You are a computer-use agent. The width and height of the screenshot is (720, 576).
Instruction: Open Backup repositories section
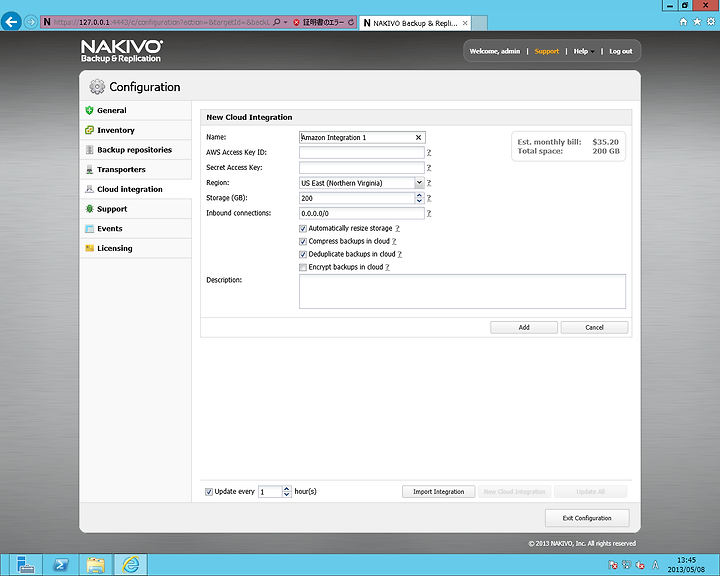point(135,150)
